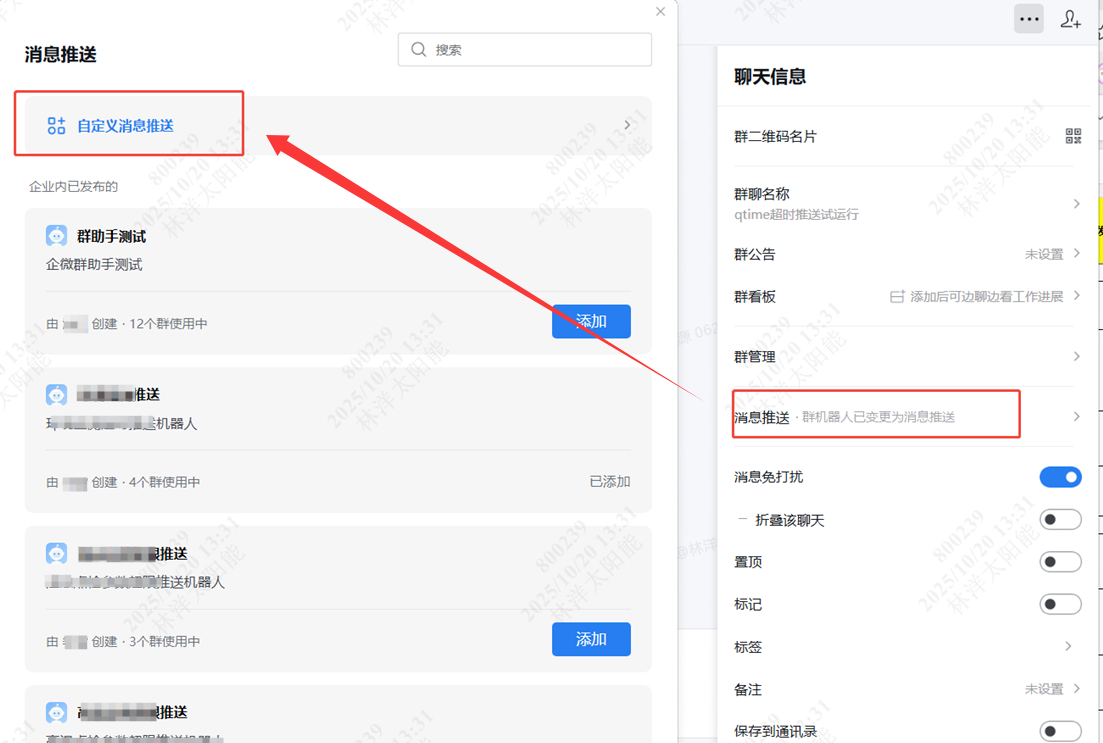The height and width of the screenshot is (743, 1103).
Task: Add the 群助手测试 robot
Action: (591, 322)
